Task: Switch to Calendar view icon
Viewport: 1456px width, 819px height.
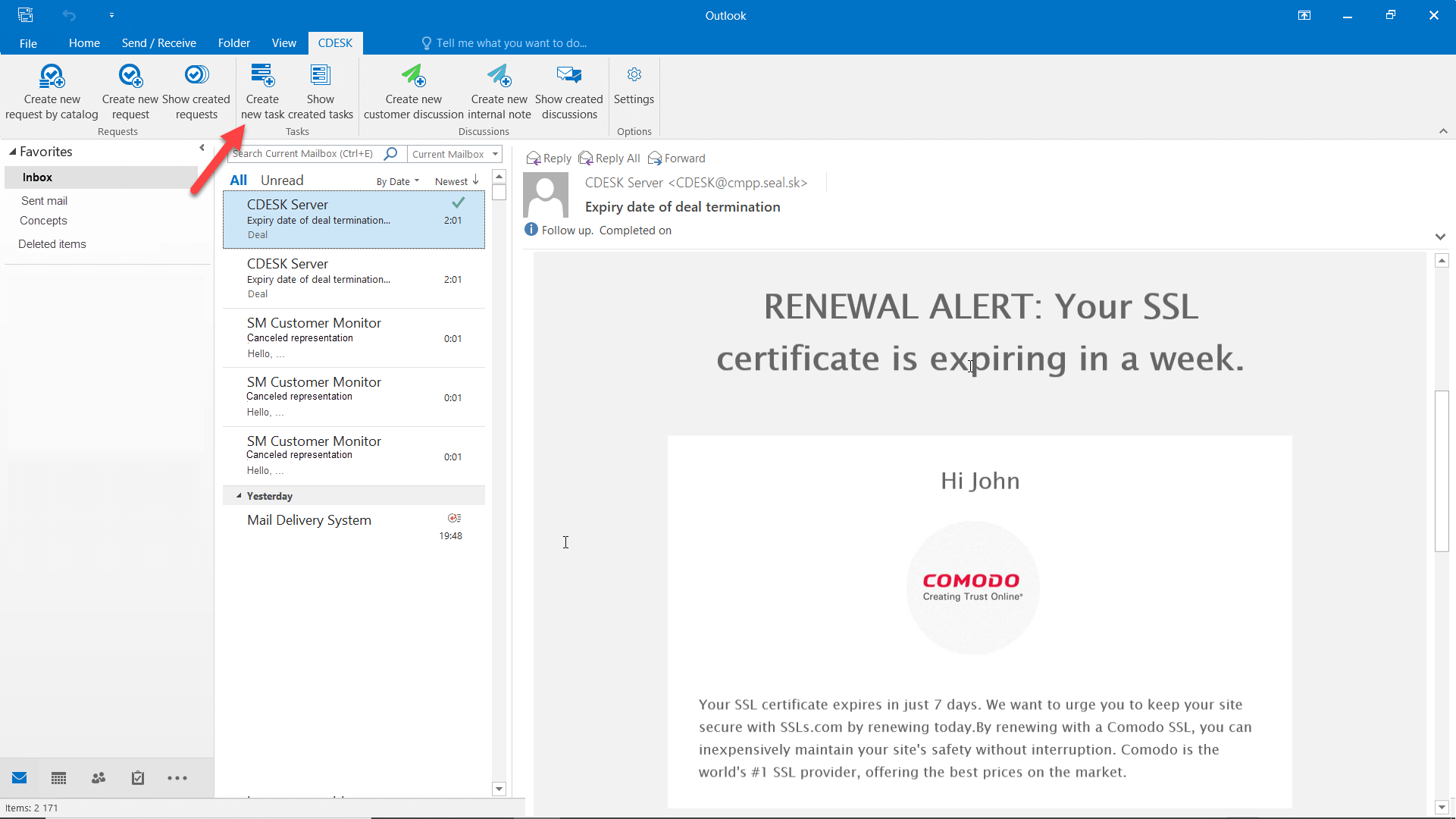Action: [x=58, y=778]
